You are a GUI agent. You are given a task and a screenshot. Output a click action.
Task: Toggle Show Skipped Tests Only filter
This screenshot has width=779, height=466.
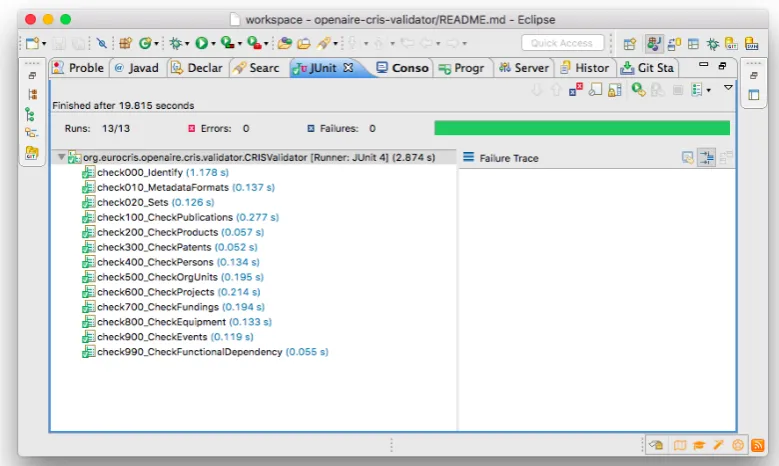click(x=595, y=90)
